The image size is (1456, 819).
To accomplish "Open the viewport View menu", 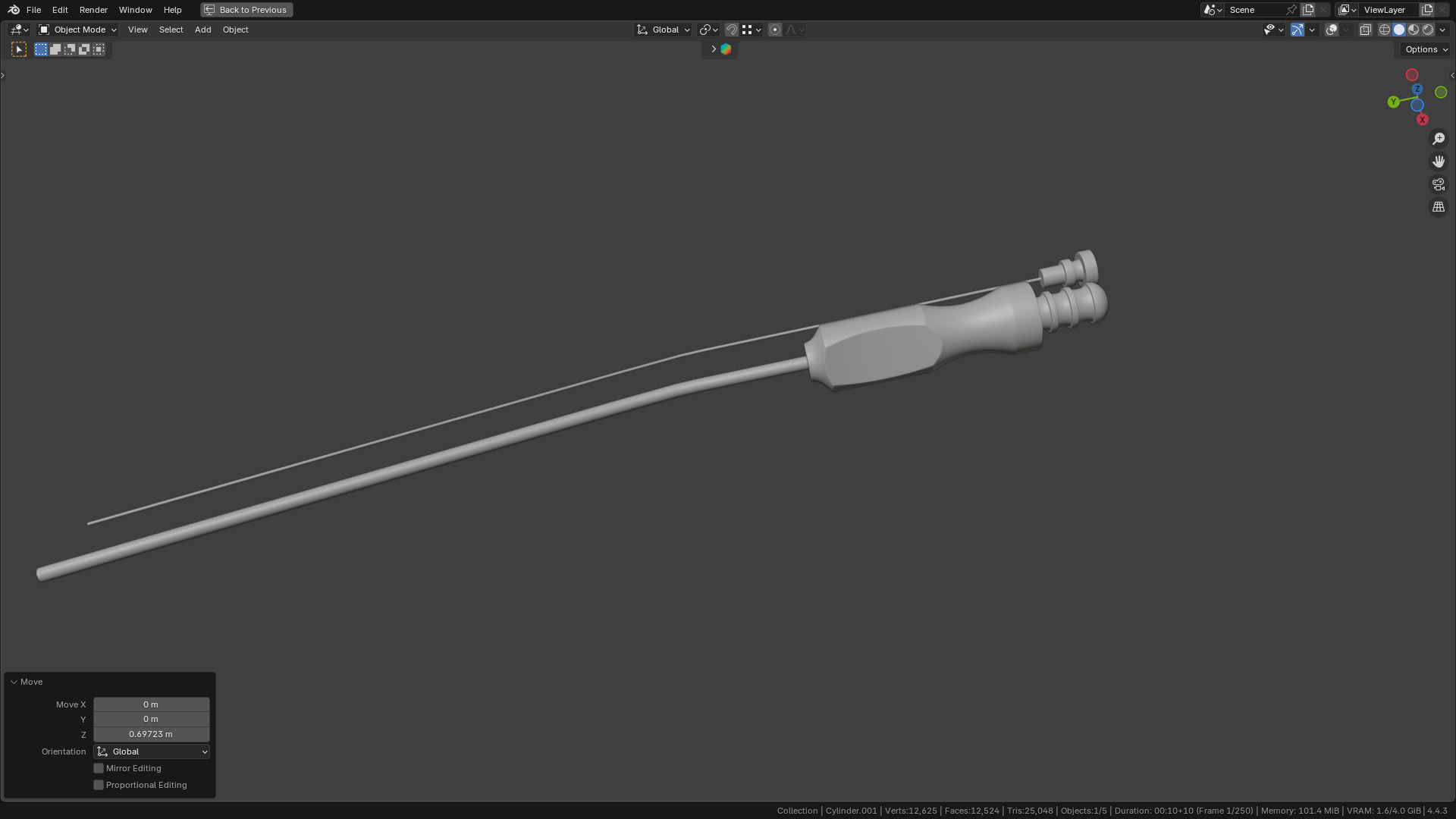I will coord(137,30).
